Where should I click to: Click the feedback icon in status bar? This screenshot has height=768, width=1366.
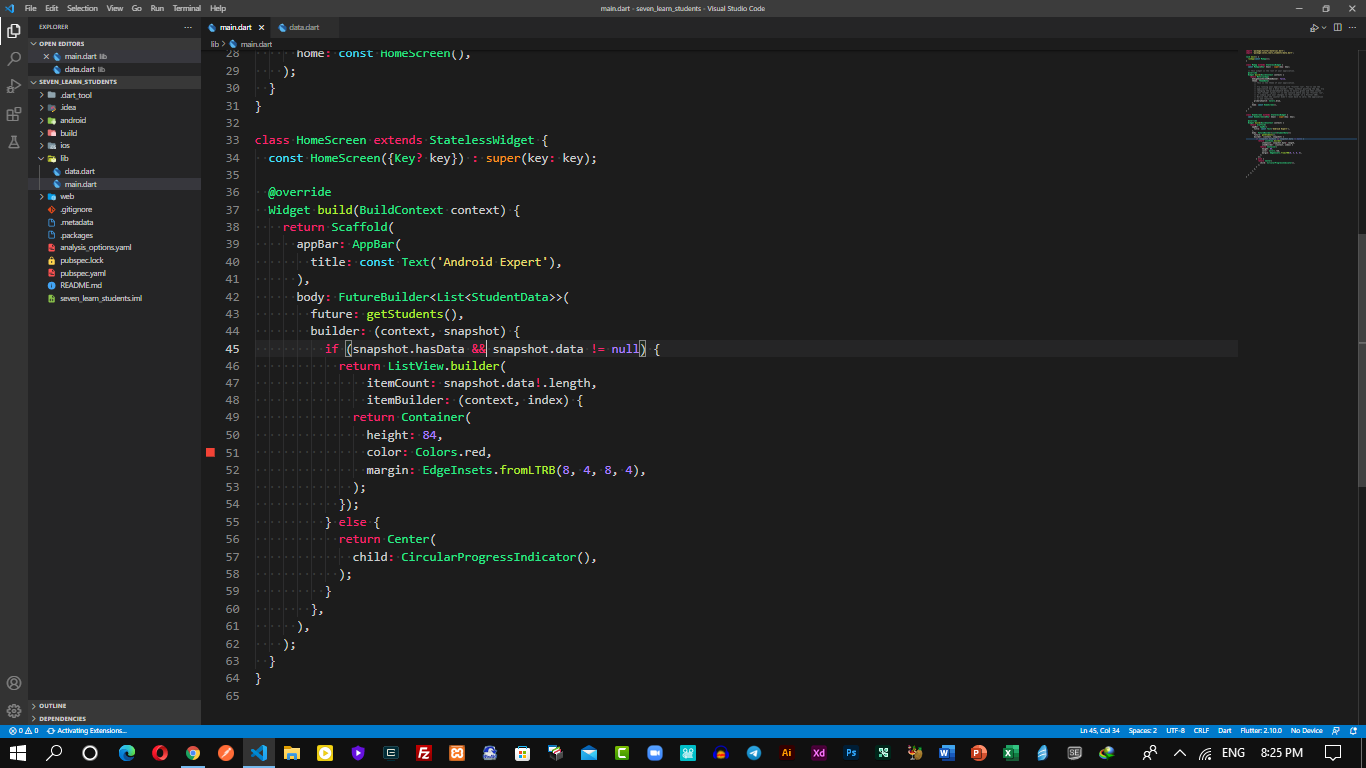point(1338,731)
